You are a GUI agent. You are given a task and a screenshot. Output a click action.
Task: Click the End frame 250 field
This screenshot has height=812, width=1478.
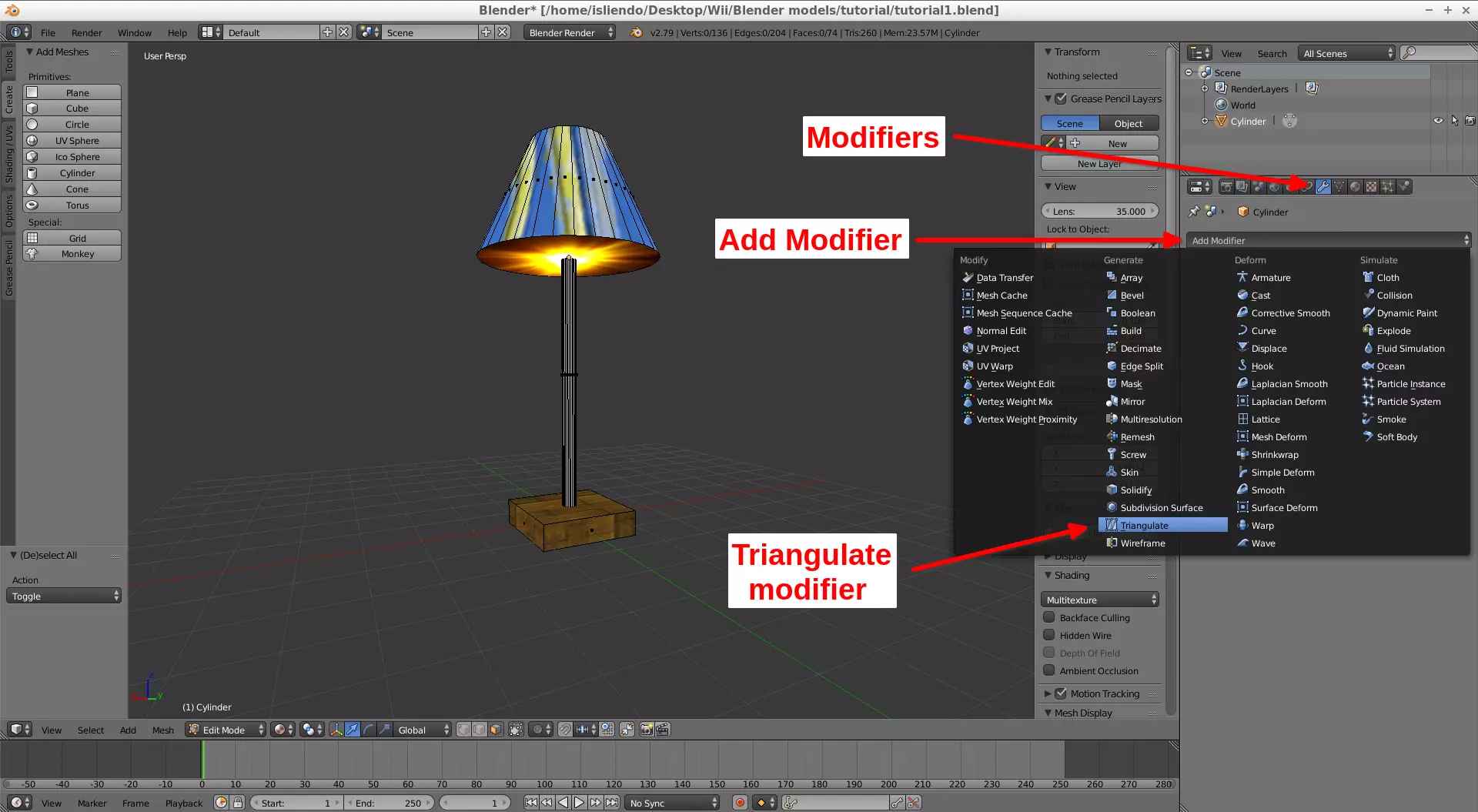pyautogui.click(x=389, y=803)
